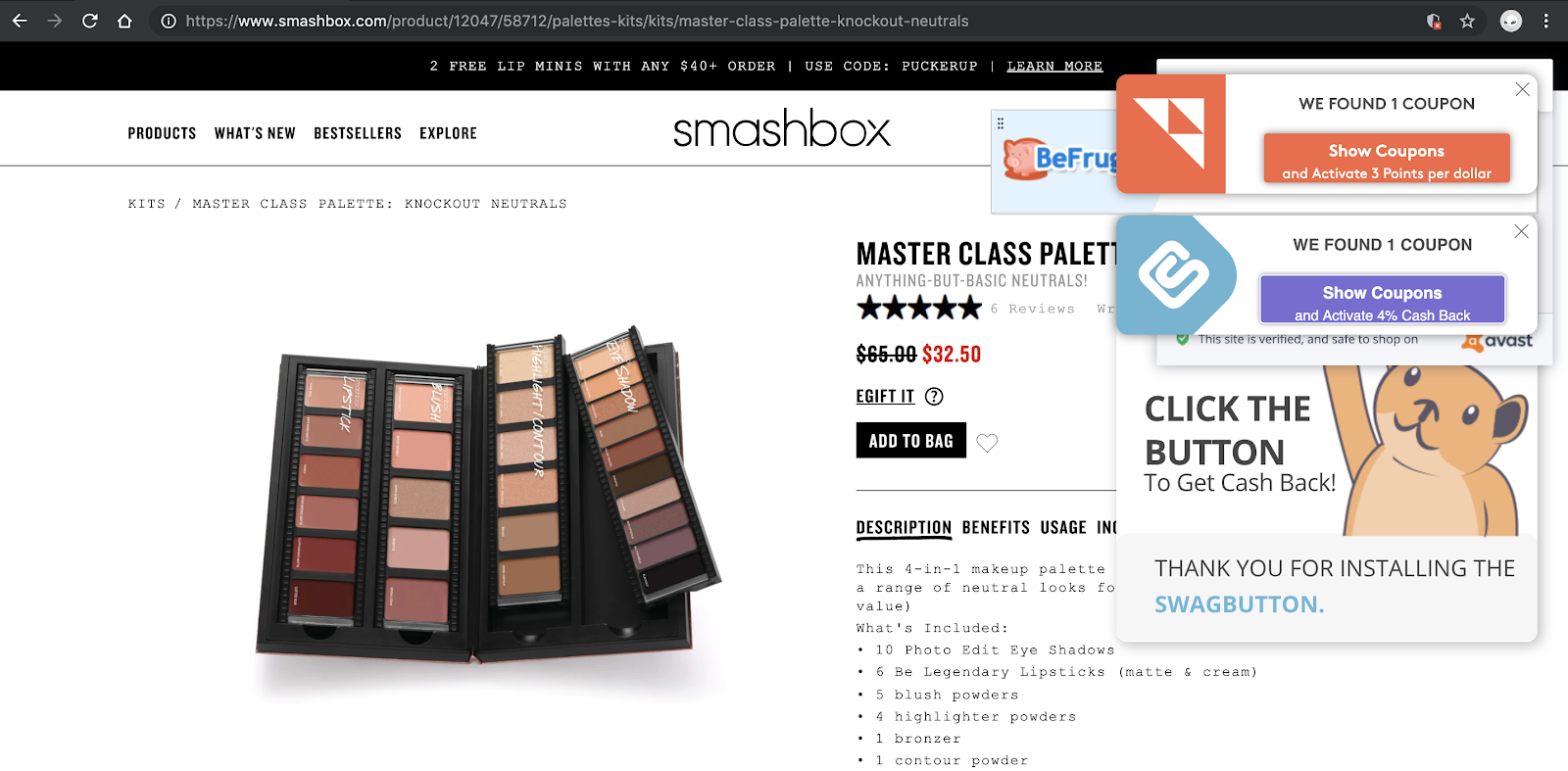
Task: Reload the page with refresh icon
Action: 89,21
